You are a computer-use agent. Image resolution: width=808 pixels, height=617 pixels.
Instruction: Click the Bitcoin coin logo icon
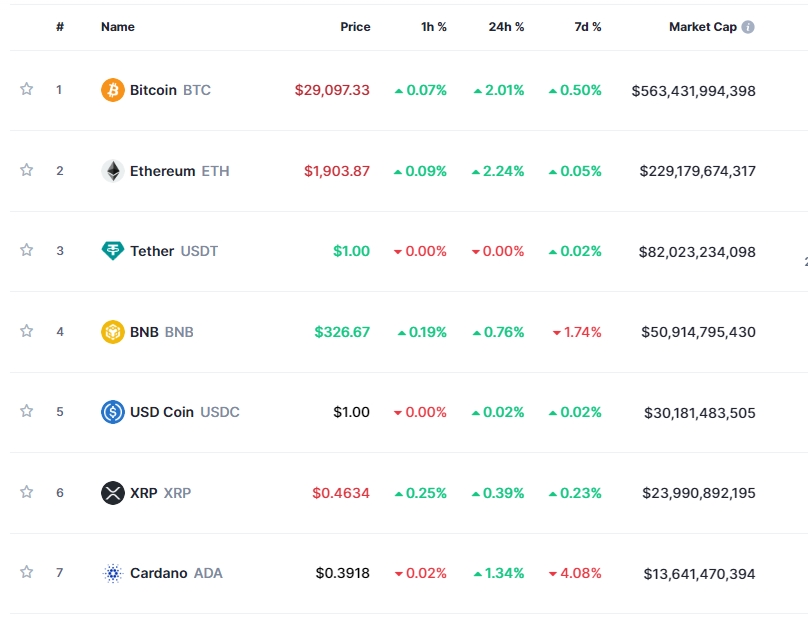point(113,90)
